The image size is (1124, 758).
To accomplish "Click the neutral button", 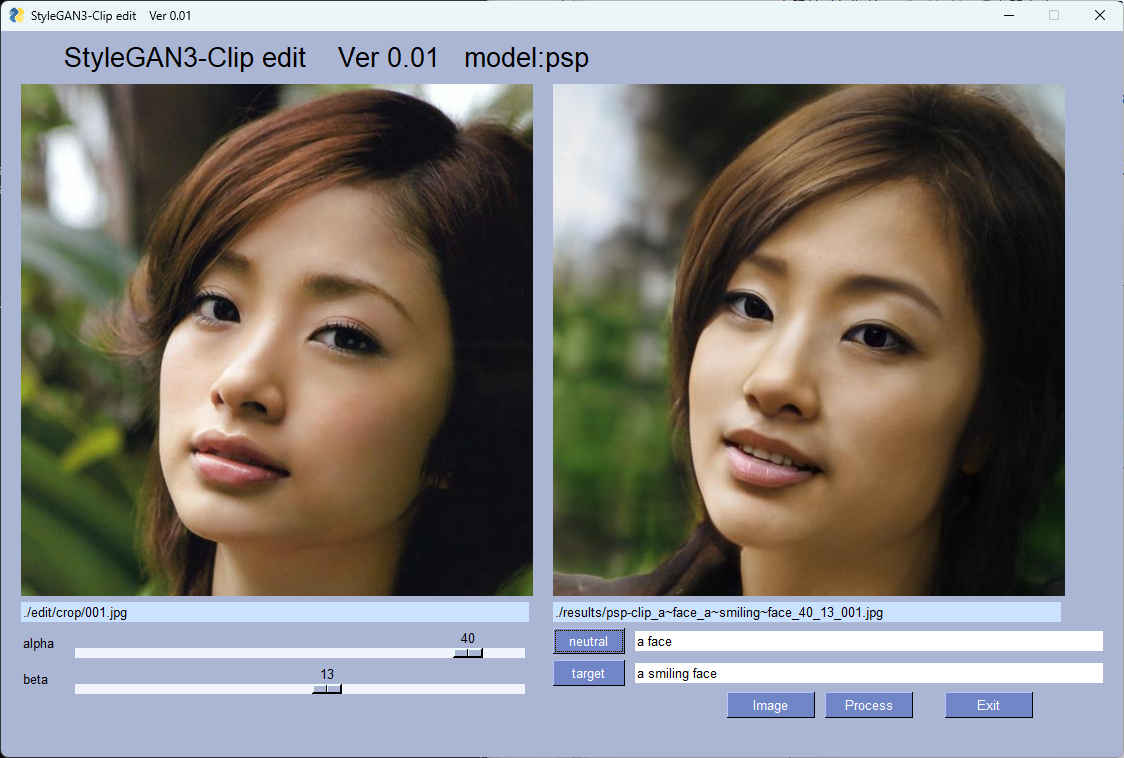I will 588,641.
